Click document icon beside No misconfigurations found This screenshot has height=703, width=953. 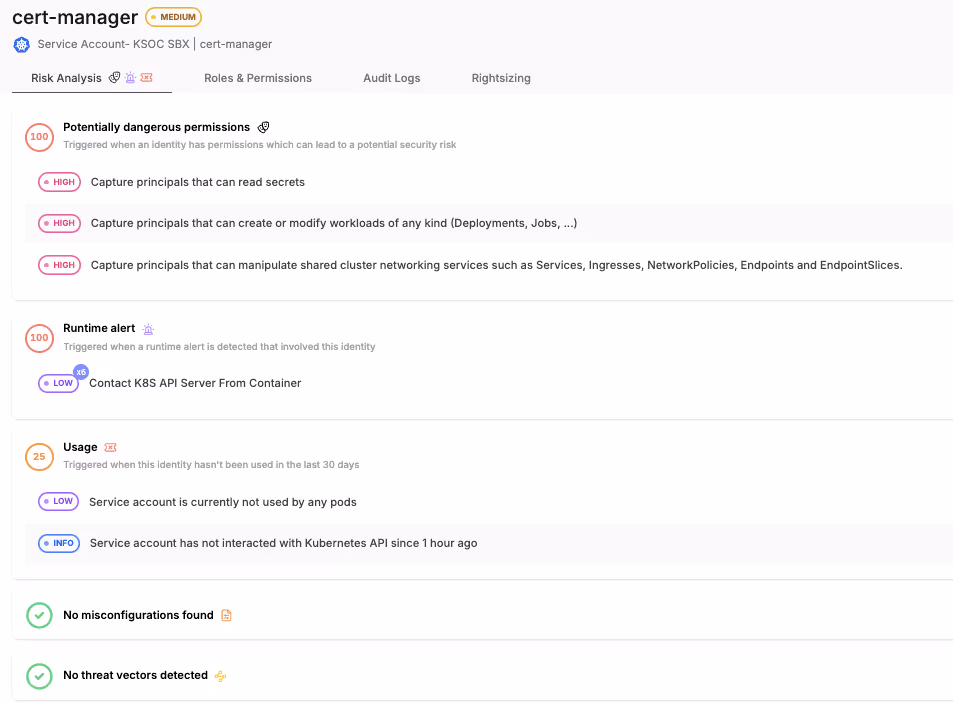[226, 616]
